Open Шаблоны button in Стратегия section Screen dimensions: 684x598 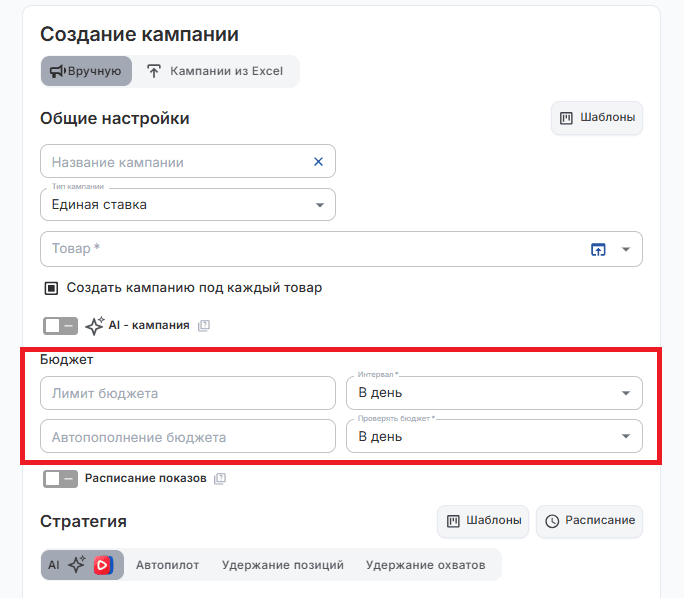(483, 521)
